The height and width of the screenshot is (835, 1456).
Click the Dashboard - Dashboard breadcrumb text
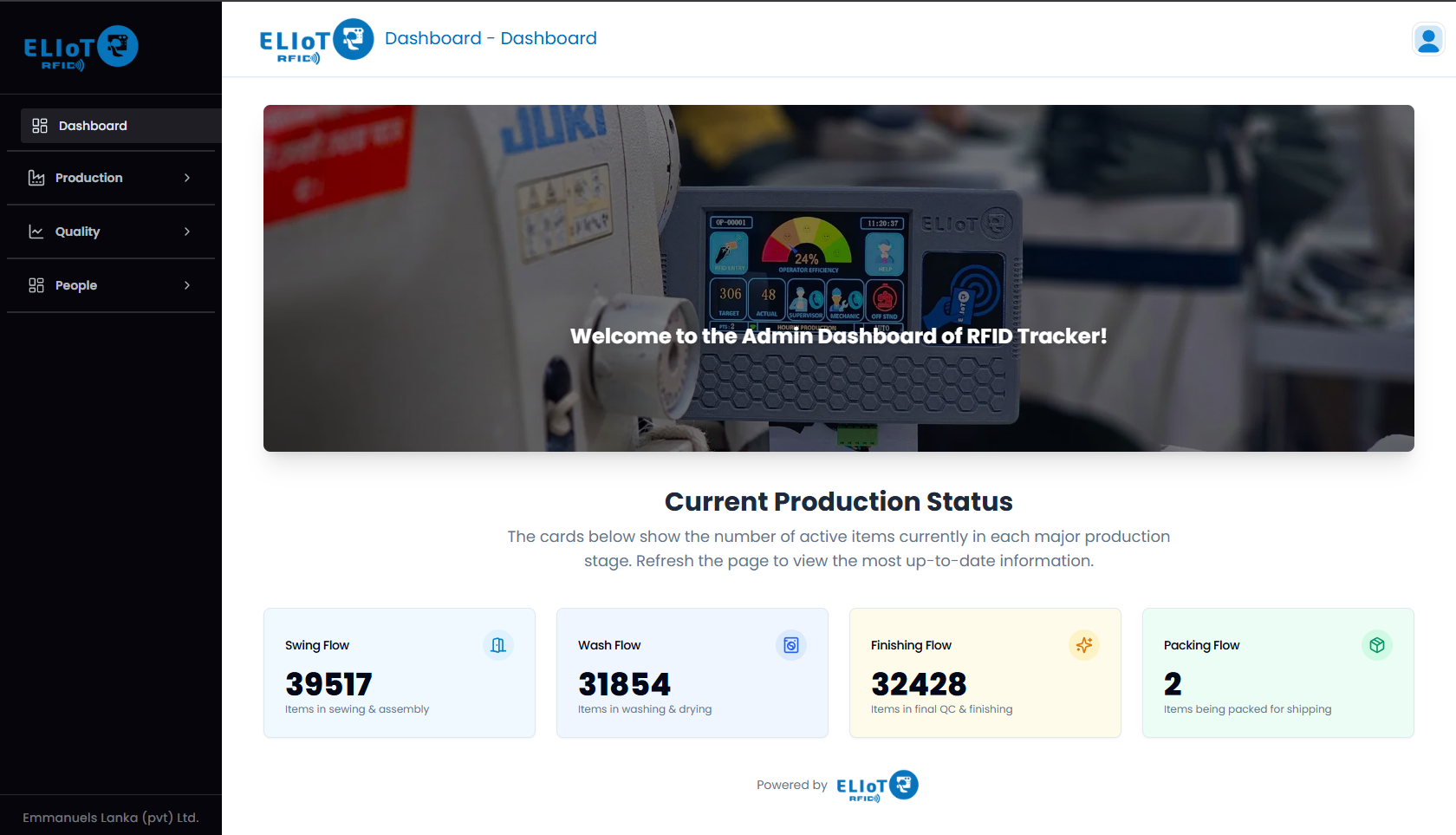point(491,38)
